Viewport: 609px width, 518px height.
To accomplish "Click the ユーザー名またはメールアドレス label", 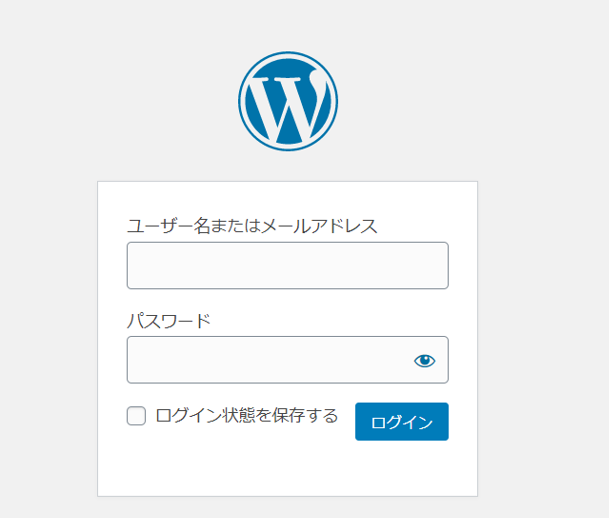I will click(252, 226).
